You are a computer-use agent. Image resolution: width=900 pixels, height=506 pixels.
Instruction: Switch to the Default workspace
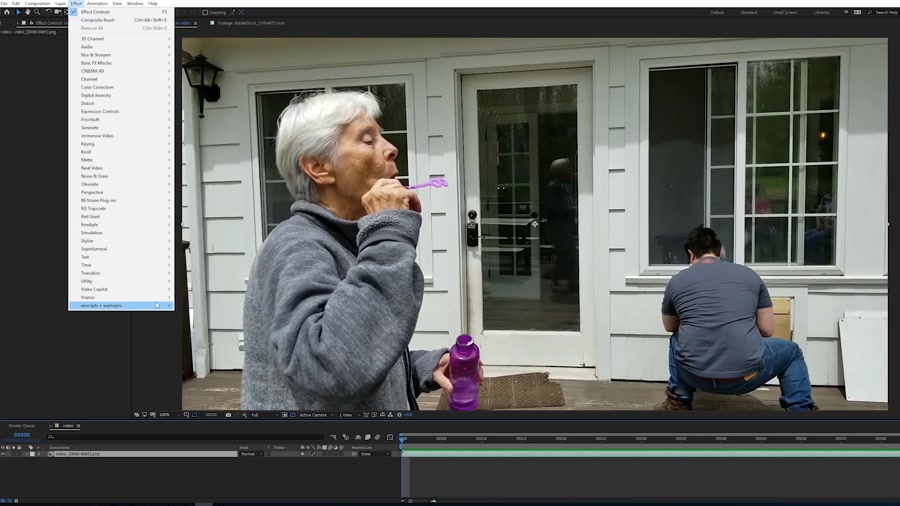(717, 12)
